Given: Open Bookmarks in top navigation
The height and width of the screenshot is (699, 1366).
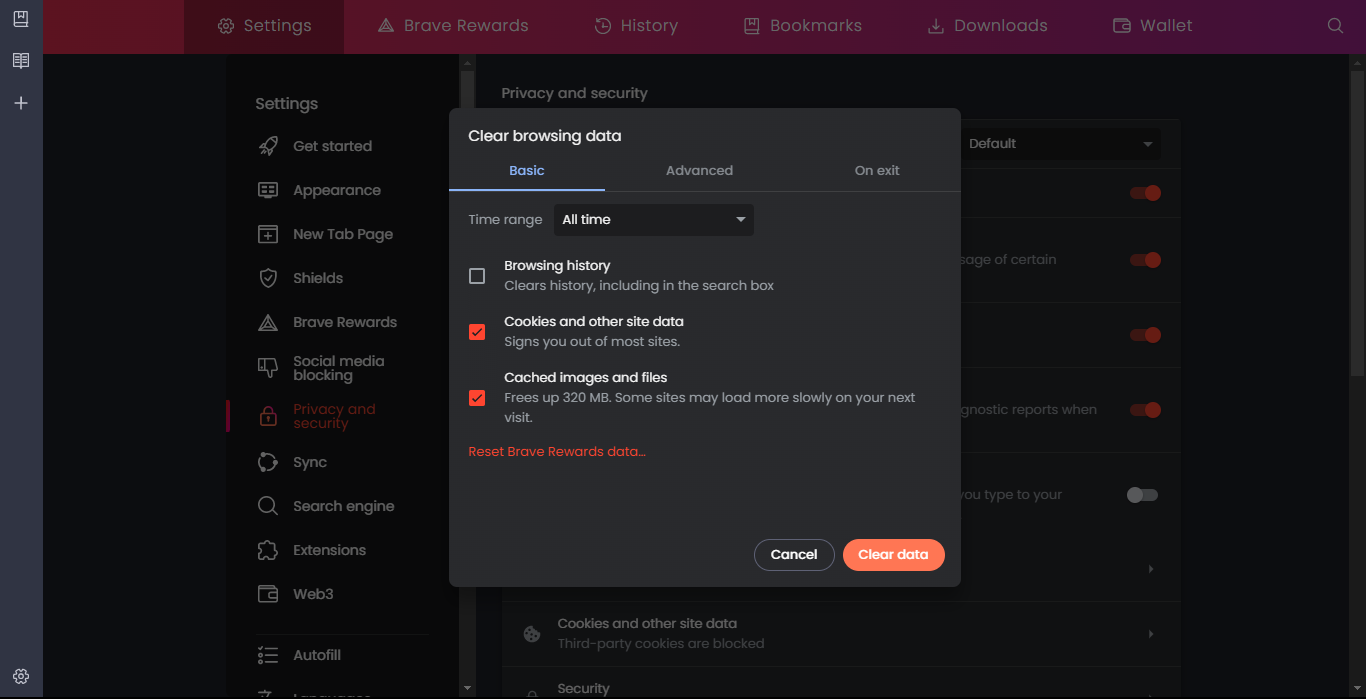Looking at the screenshot, I should coord(803,26).
